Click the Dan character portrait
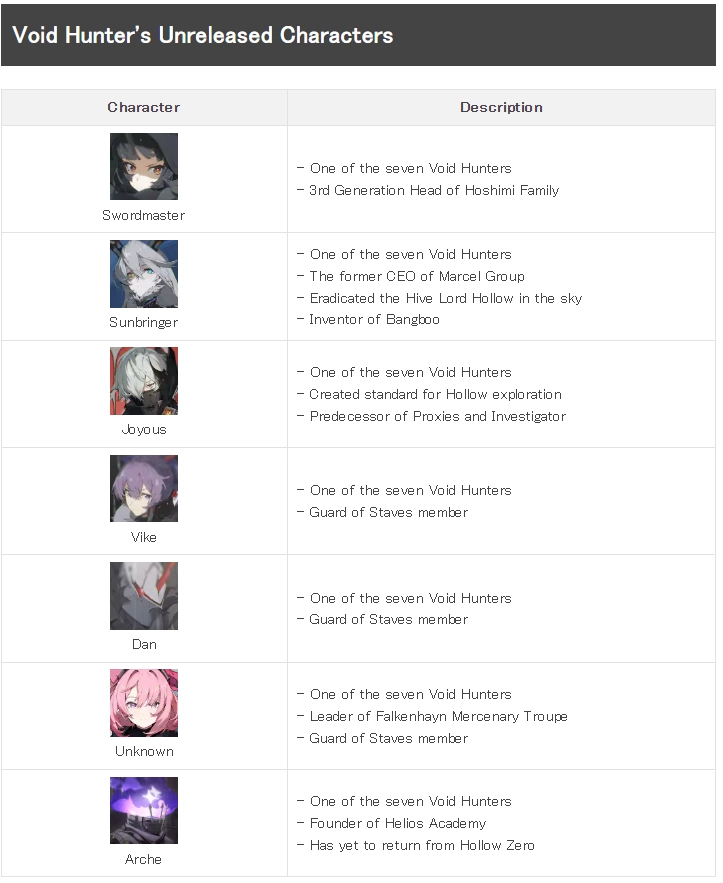Image resolution: width=723 pixels, height=883 pixels. (144, 596)
